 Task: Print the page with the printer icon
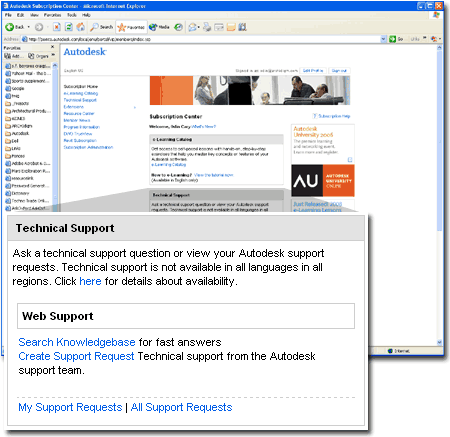tap(207, 27)
